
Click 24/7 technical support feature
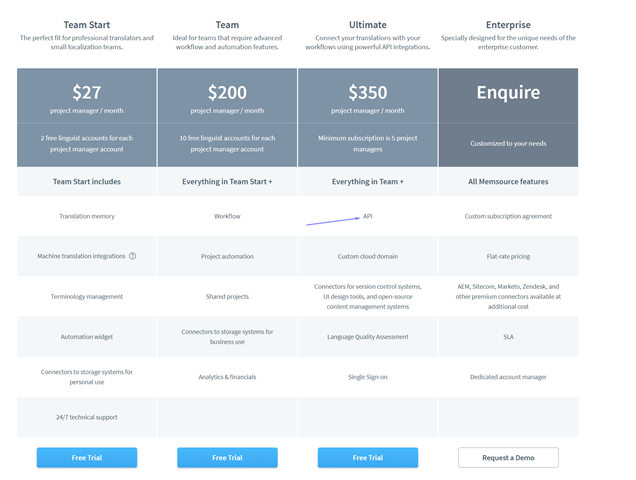(87, 417)
